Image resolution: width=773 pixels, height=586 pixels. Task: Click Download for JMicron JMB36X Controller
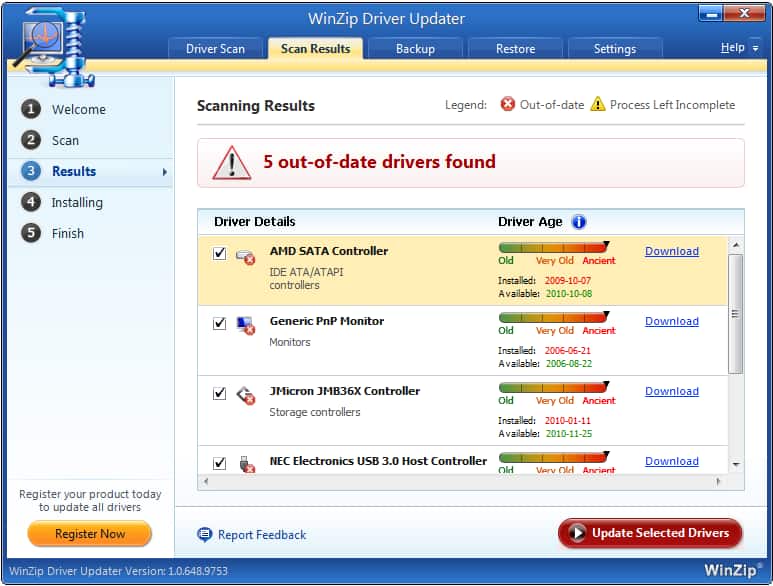672,391
